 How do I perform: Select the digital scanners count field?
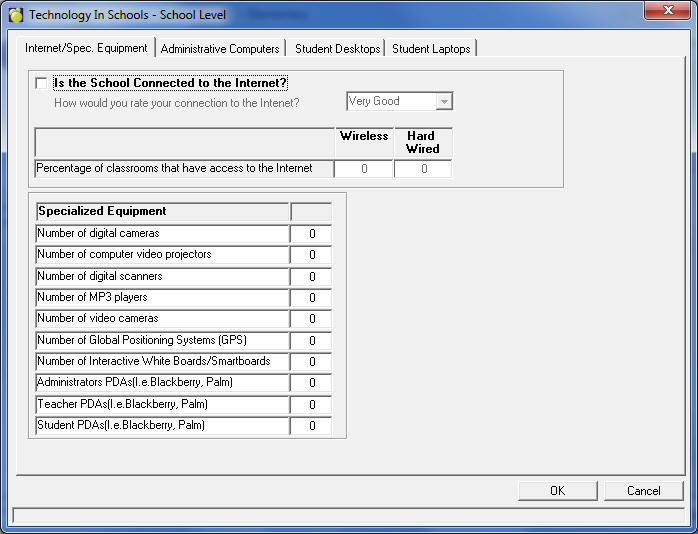click(311, 277)
